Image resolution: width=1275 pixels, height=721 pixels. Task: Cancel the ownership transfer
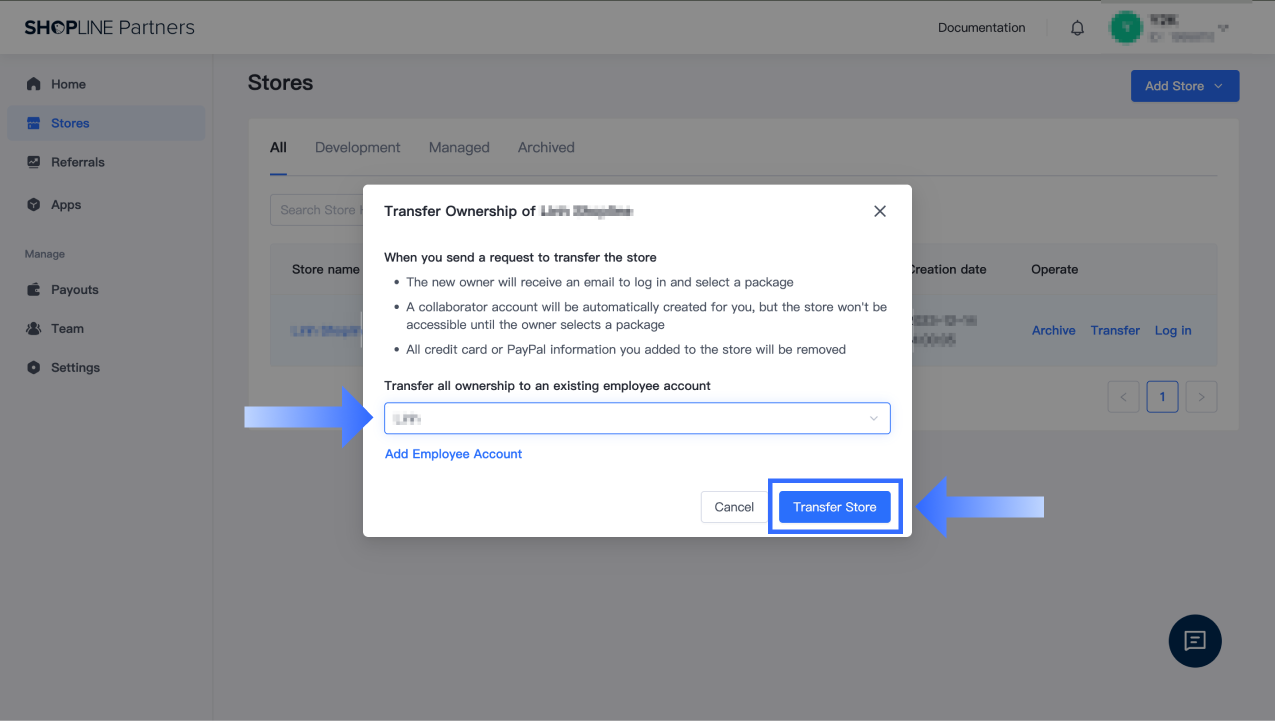tap(734, 507)
